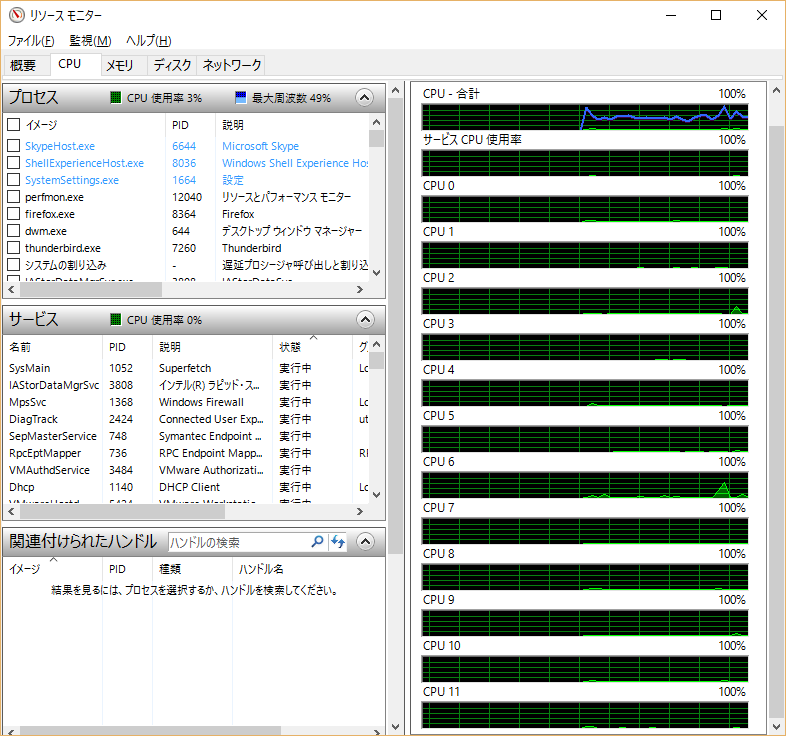Sort processes by PID column header
Image resolution: width=786 pixels, height=736 pixels.
pyautogui.click(x=190, y=125)
